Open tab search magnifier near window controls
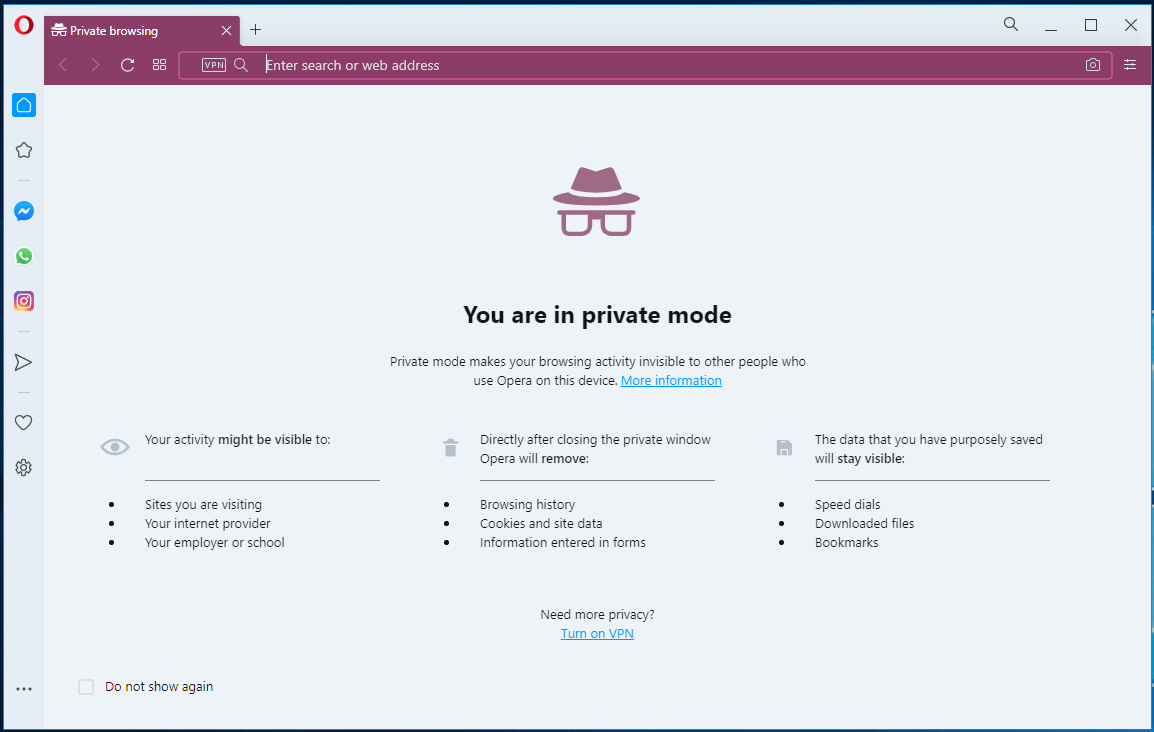1154x732 pixels. tap(1010, 23)
